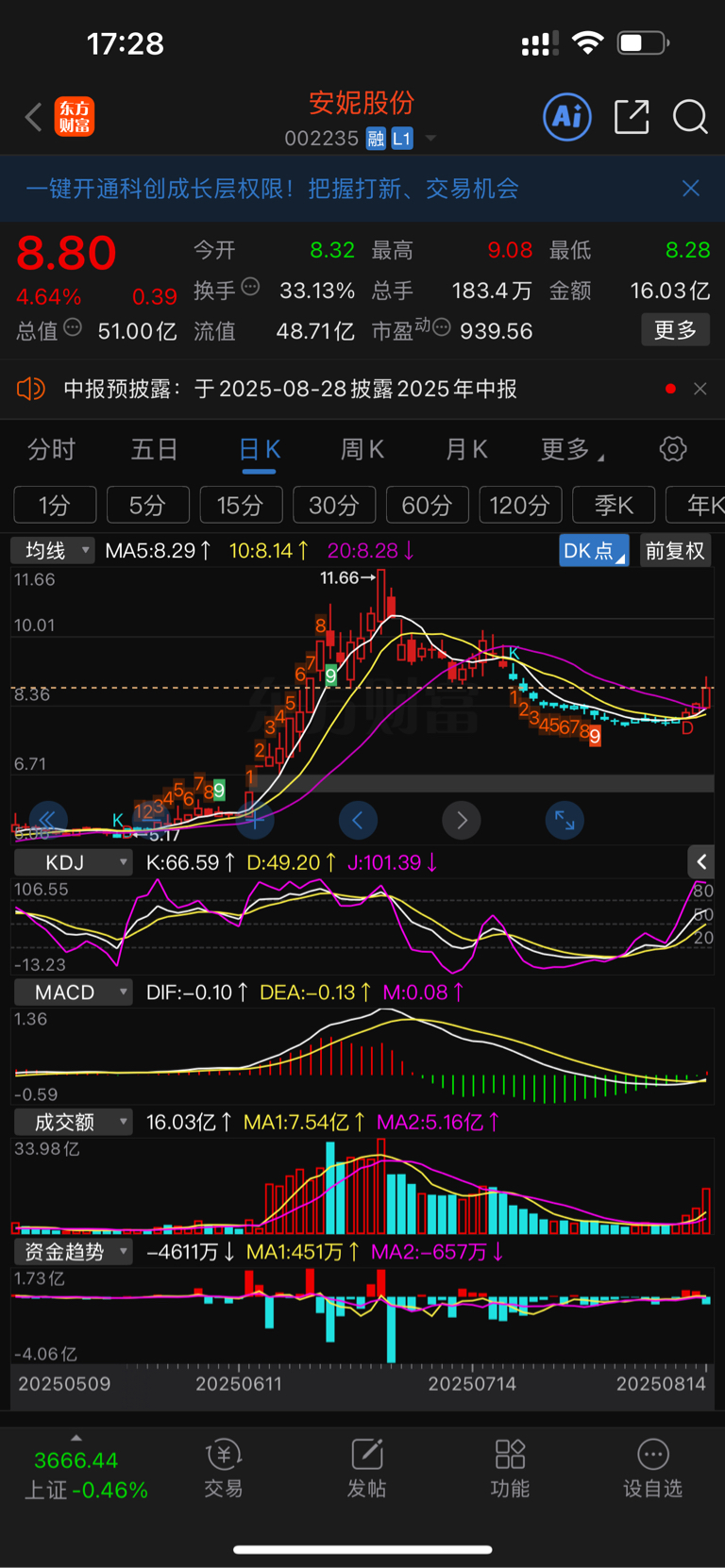Toggle the DK点 signal button
The width and height of the screenshot is (725, 1568).
pyautogui.click(x=594, y=550)
